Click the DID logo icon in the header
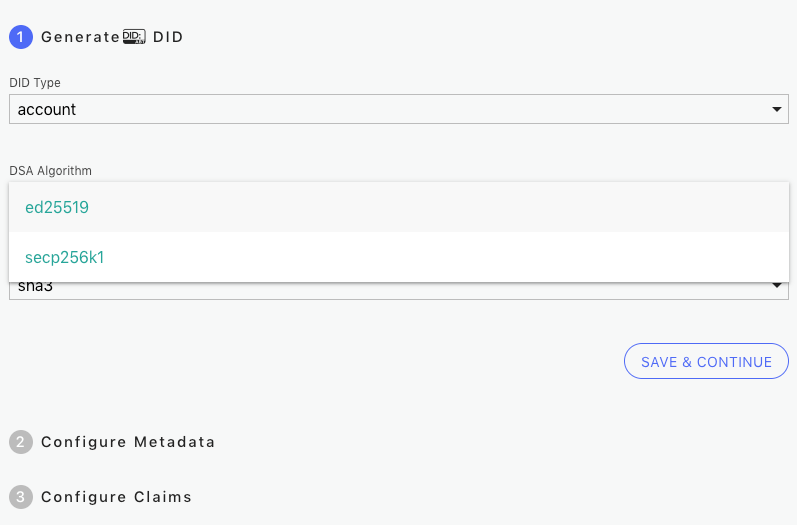Image resolution: width=797 pixels, height=525 pixels. 134,37
